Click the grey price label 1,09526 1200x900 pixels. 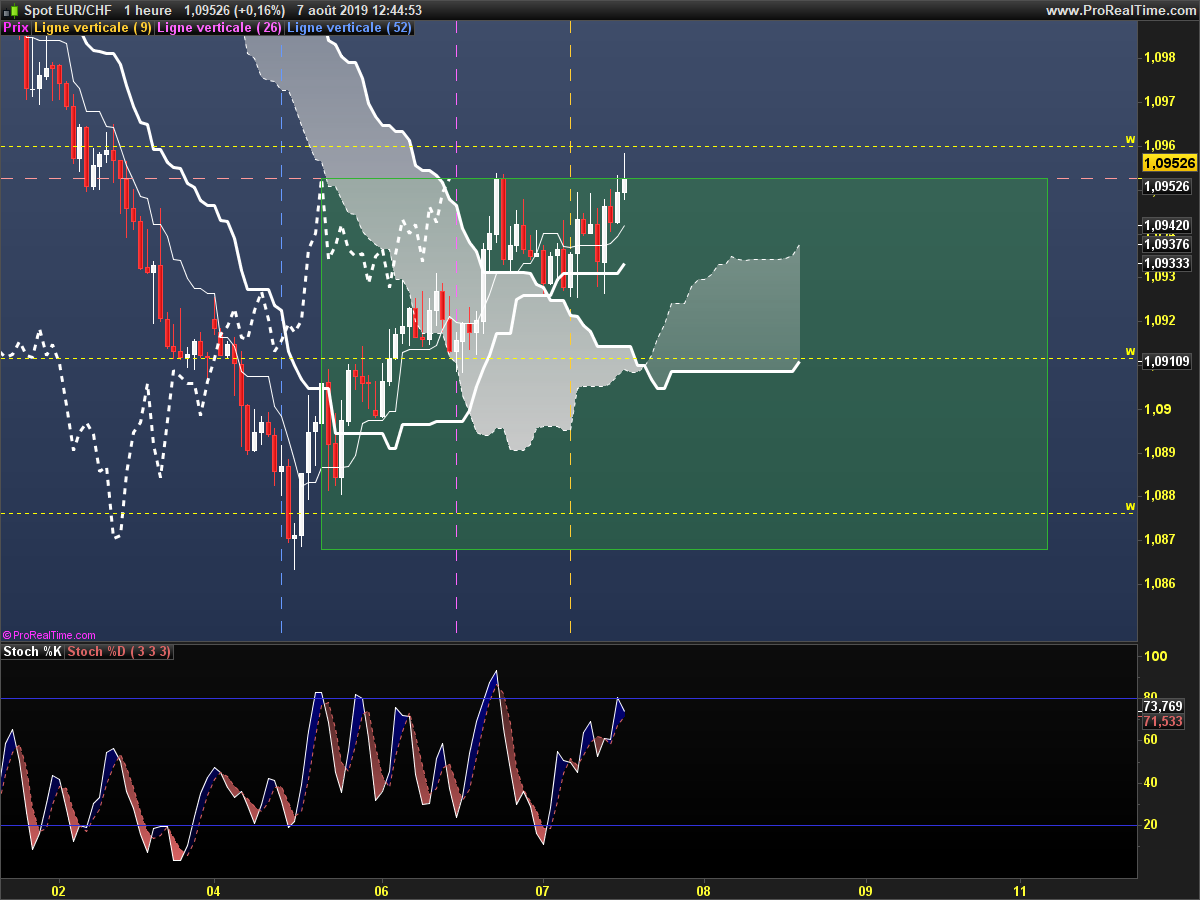pyautogui.click(x=1167, y=186)
